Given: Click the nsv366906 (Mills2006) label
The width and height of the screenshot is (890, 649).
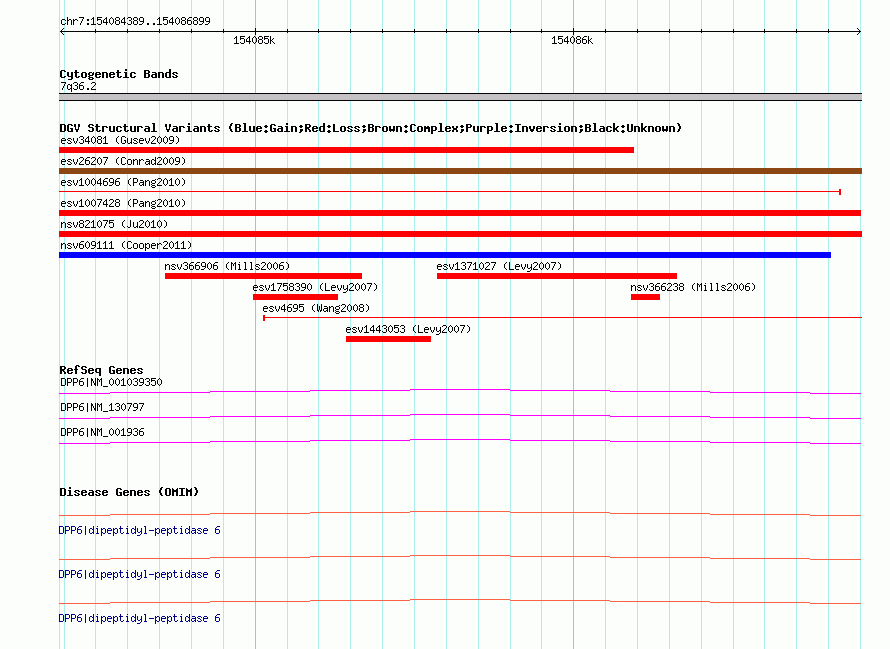Looking at the screenshot, I should coord(227,266).
